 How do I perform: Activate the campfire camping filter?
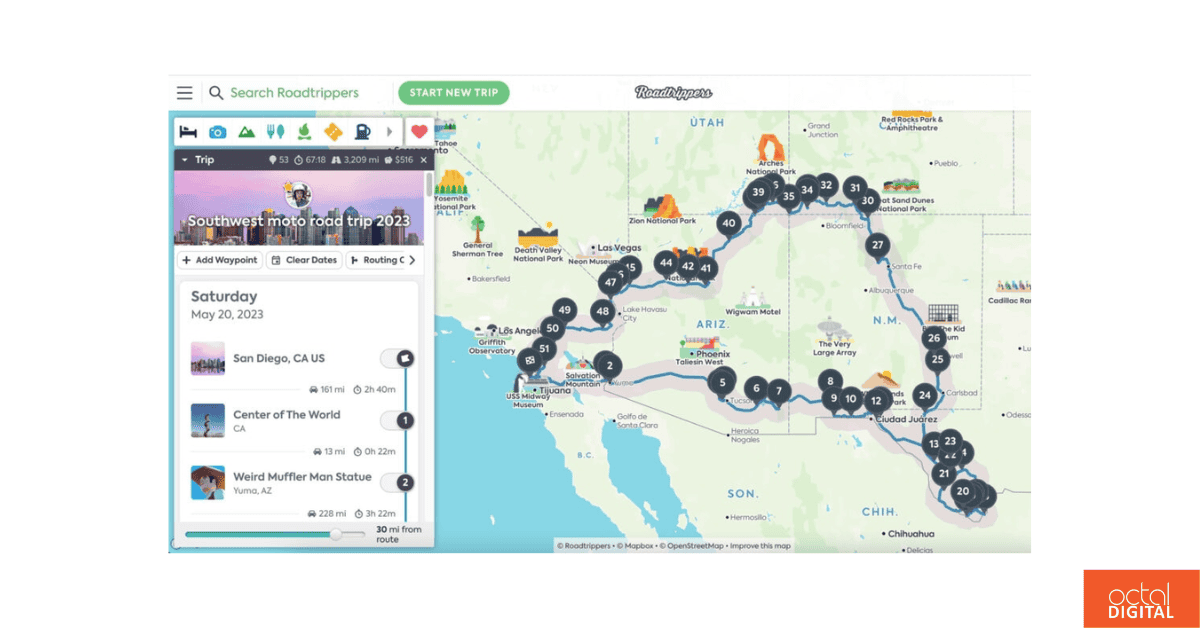pyautogui.click(x=303, y=131)
